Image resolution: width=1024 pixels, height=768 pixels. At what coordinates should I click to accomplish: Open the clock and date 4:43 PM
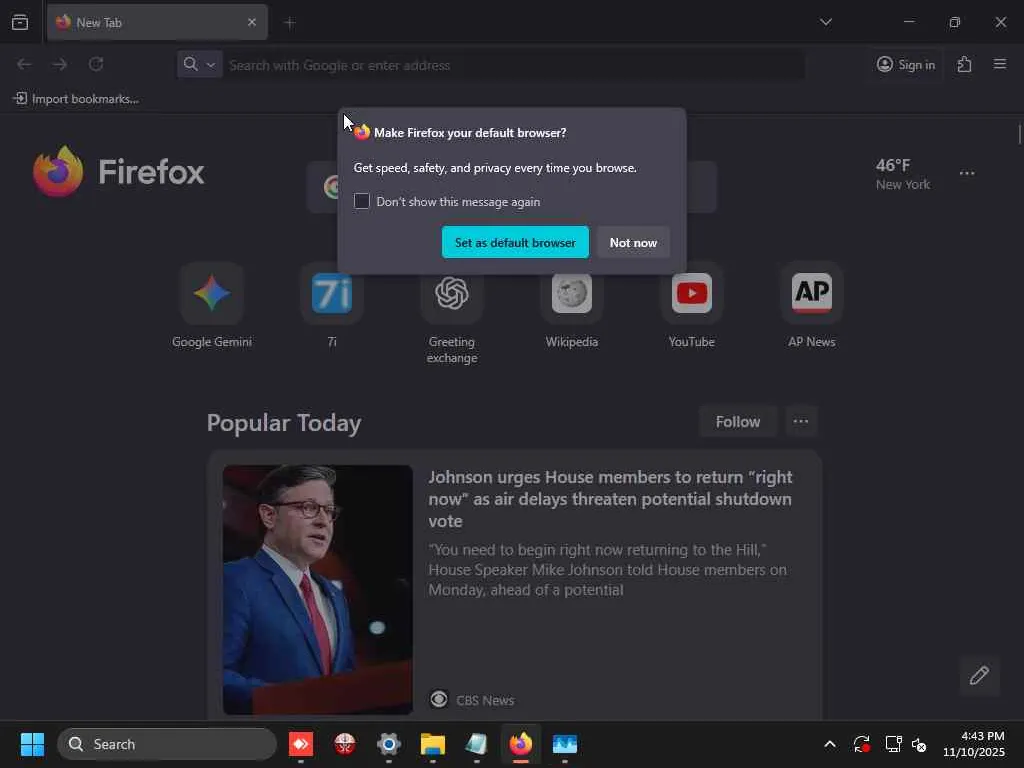[x=974, y=744]
